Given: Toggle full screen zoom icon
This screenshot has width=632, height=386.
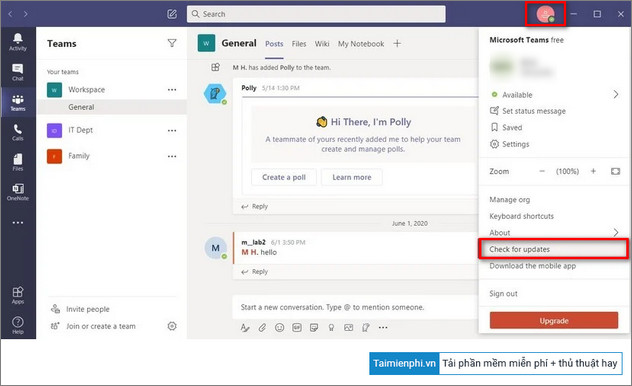Looking at the screenshot, I should coord(615,171).
